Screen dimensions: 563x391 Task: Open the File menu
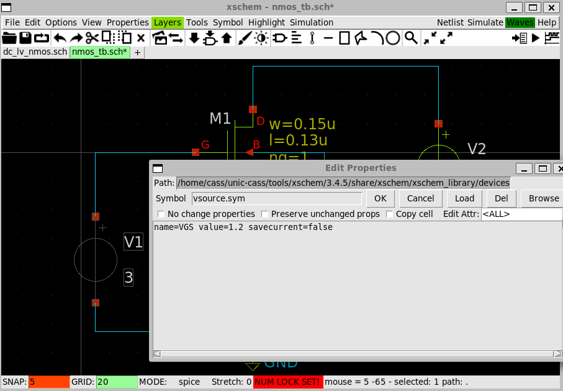click(12, 22)
